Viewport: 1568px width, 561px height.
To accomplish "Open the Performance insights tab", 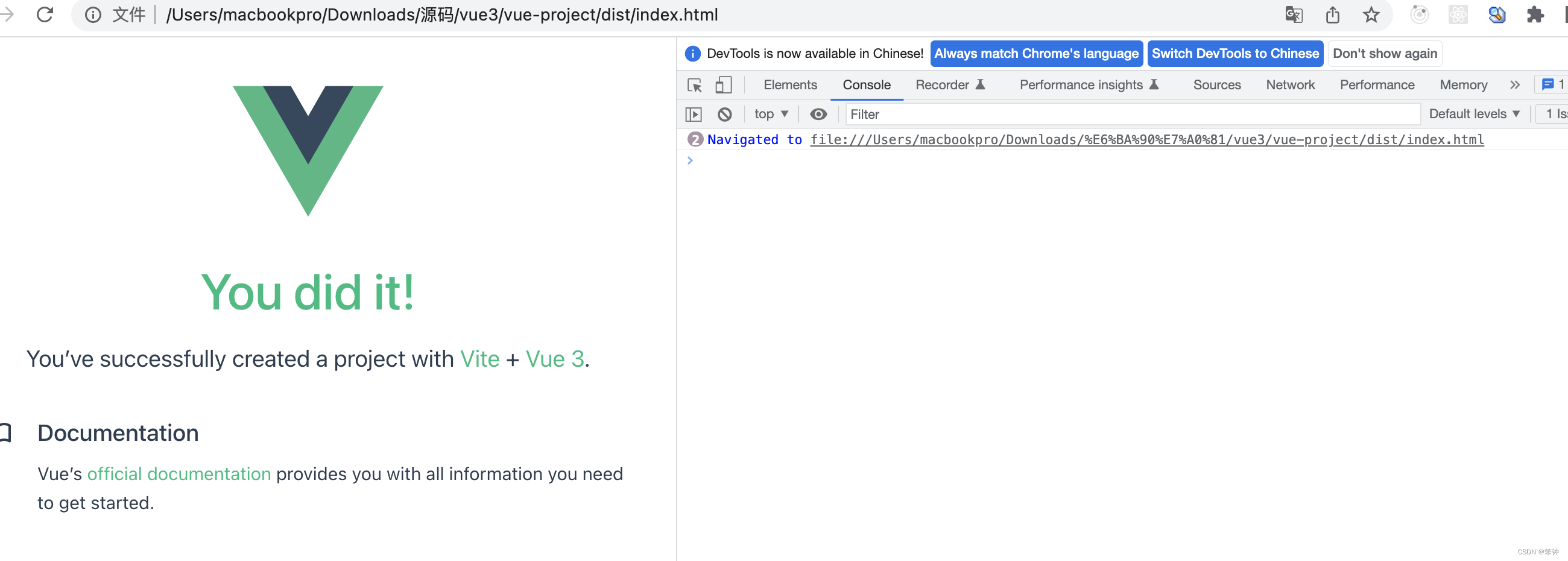I will tap(1089, 85).
